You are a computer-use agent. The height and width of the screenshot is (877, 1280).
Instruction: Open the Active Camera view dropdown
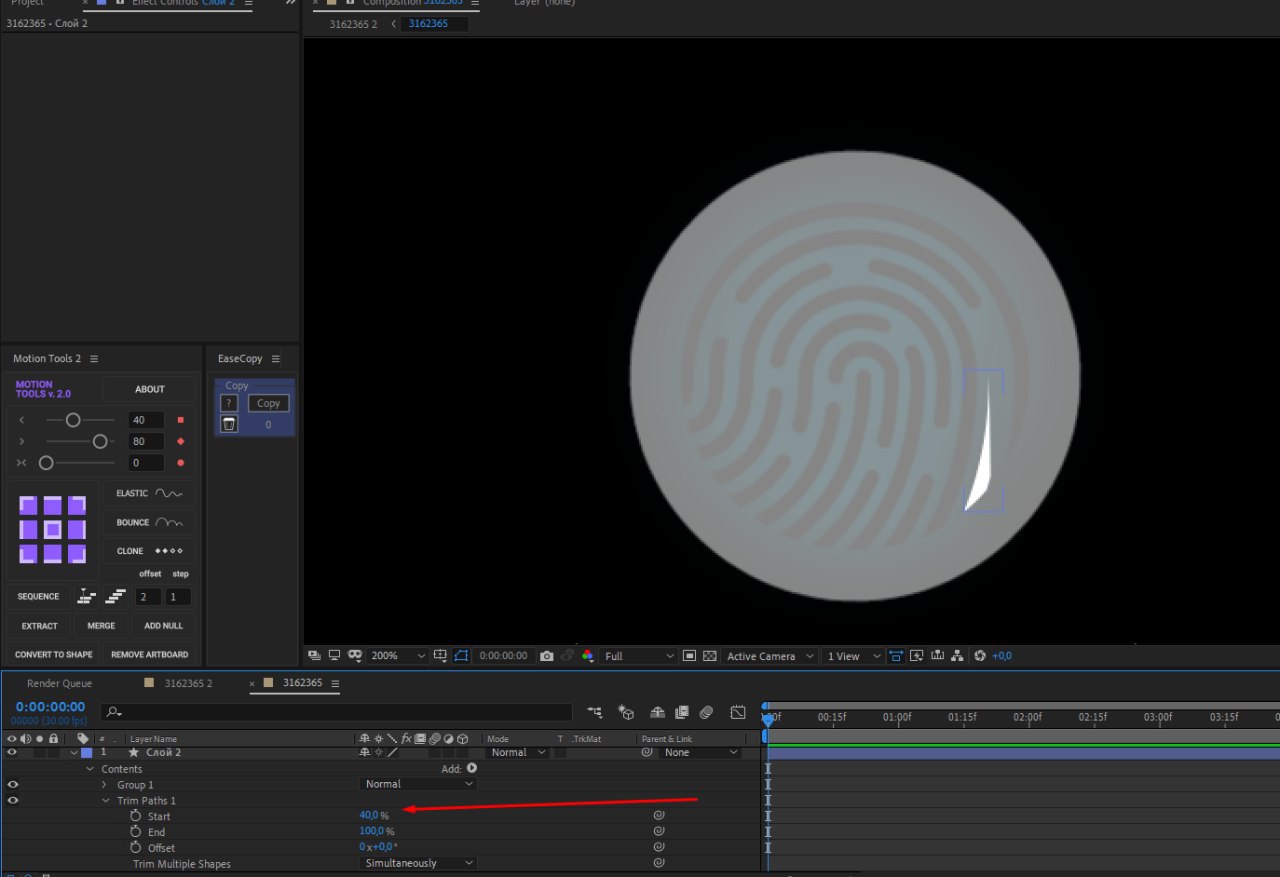(770, 656)
